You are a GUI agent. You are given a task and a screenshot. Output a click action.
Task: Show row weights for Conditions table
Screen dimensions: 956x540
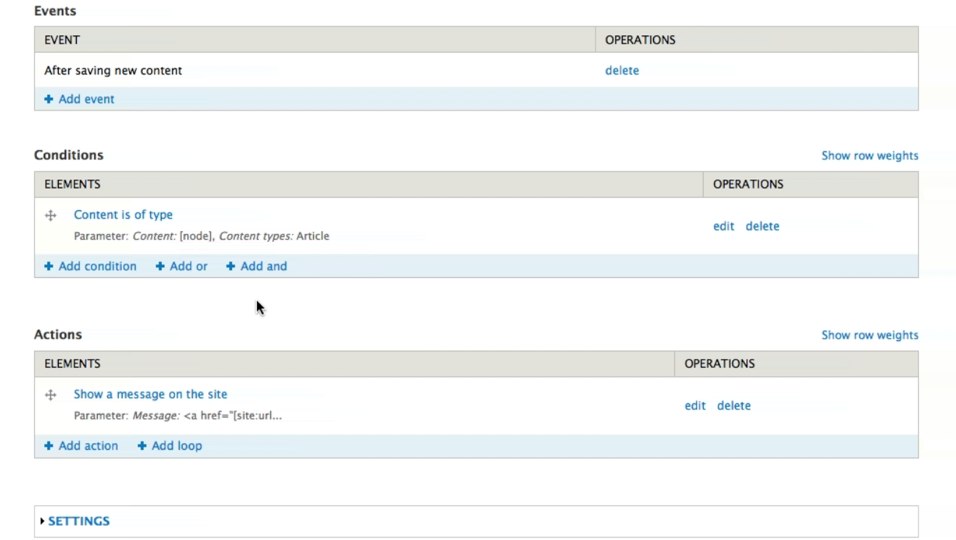pyautogui.click(x=869, y=156)
